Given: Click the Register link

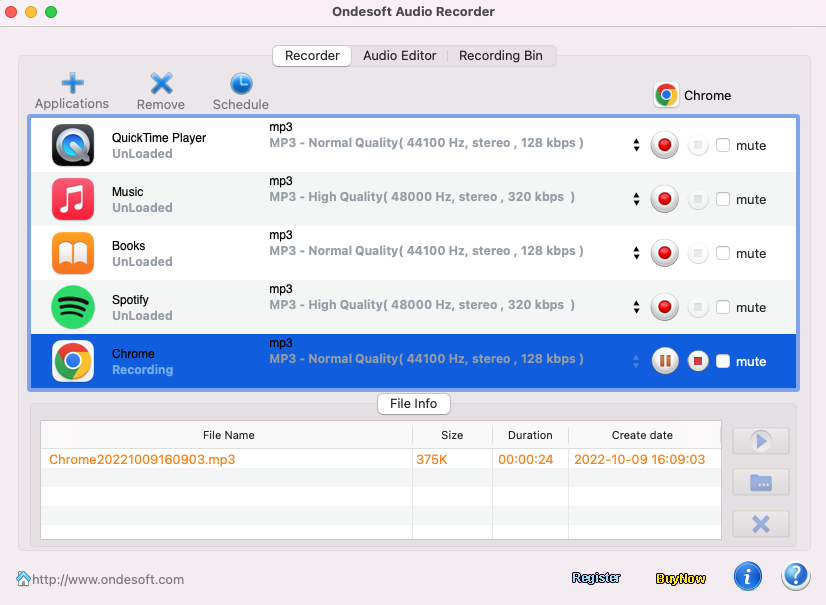Looking at the screenshot, I should (x=596, y=578).
